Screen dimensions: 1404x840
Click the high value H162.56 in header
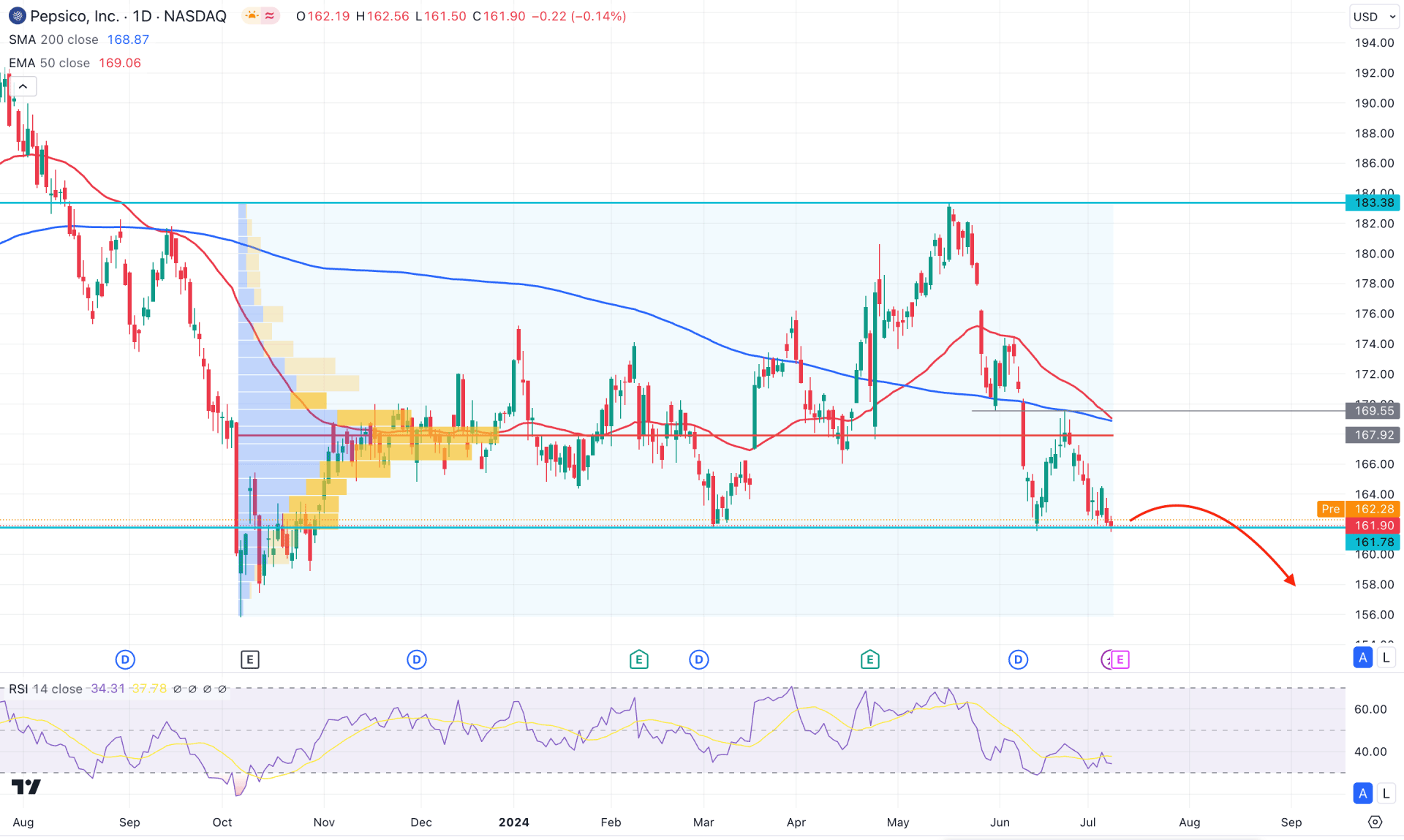pyautogui.click(x=382, y=16)
